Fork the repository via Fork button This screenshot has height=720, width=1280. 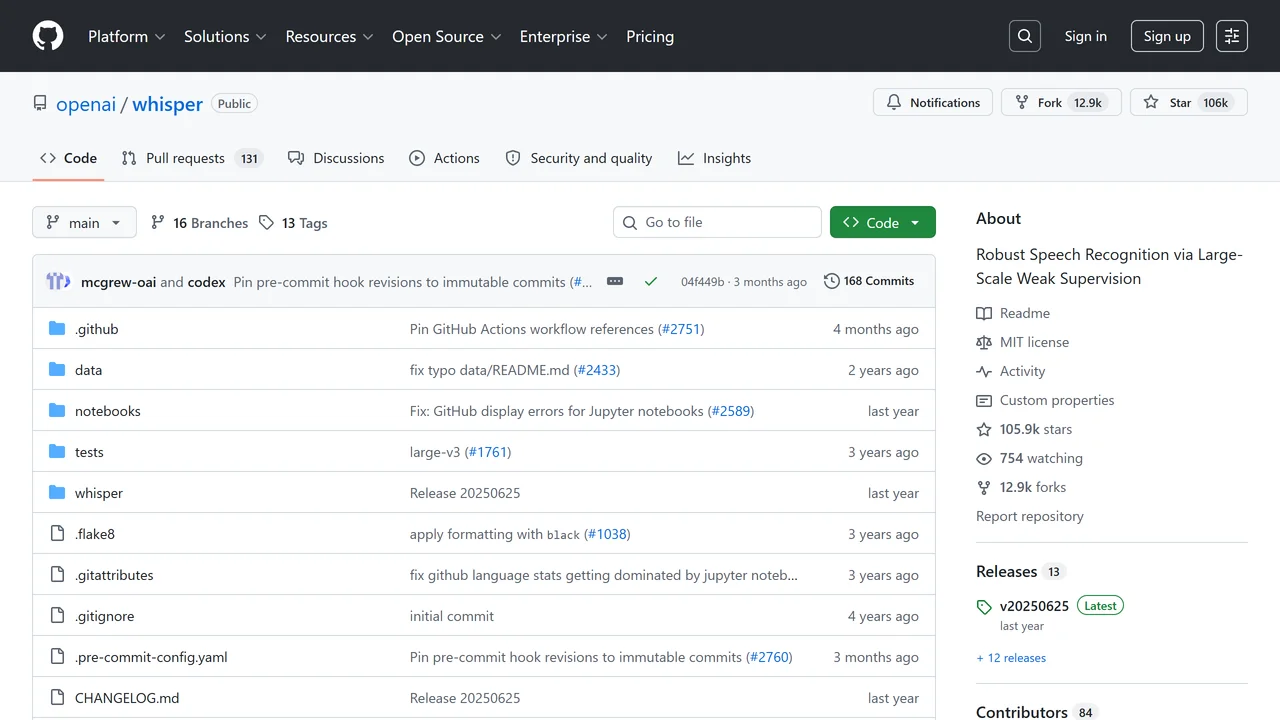(1061, 102)
